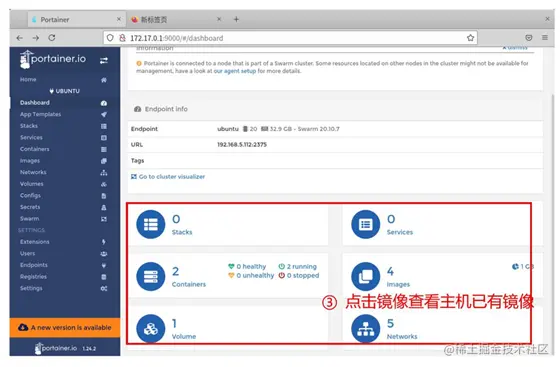Click the Pocket save icon in toolbar
560x367 pixels.
(x=529, y=37)
